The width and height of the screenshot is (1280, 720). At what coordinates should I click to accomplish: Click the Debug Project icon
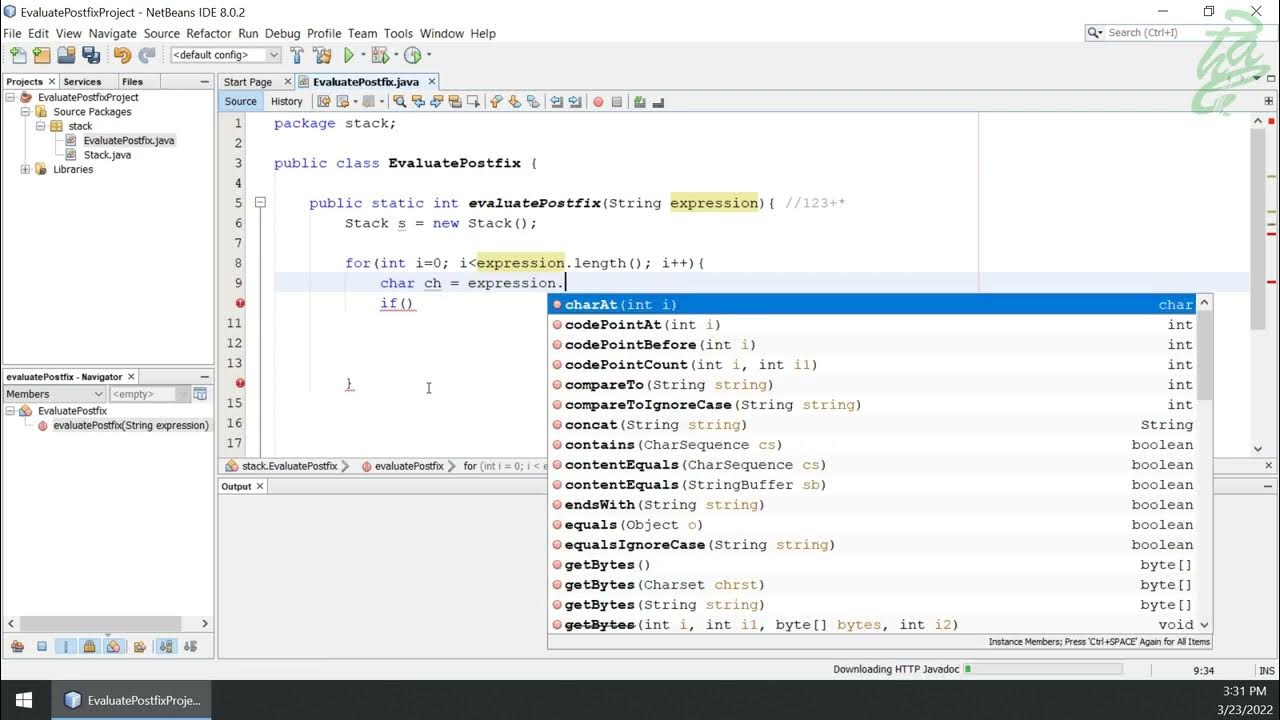(380, 55)
